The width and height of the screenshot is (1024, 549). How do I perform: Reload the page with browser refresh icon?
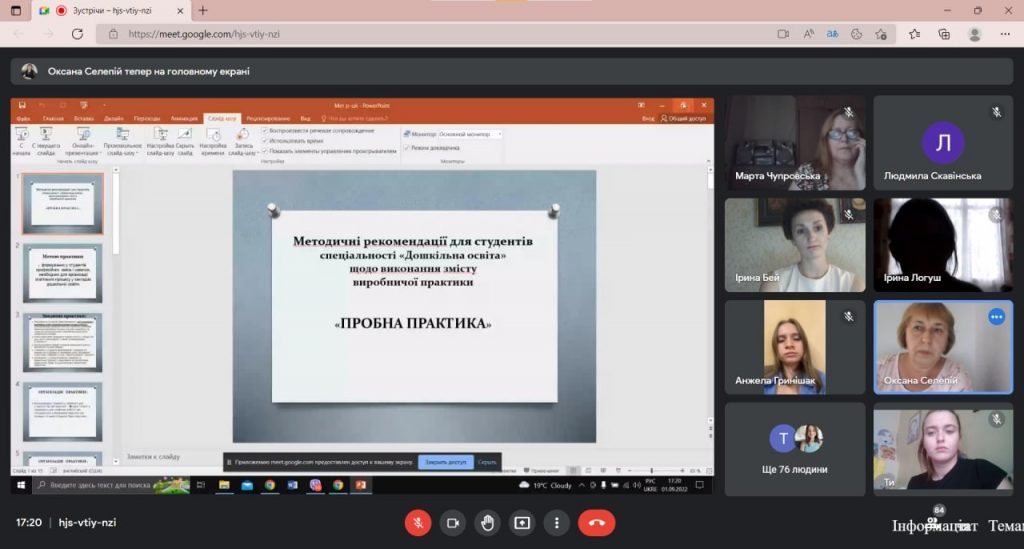[77, 33]
